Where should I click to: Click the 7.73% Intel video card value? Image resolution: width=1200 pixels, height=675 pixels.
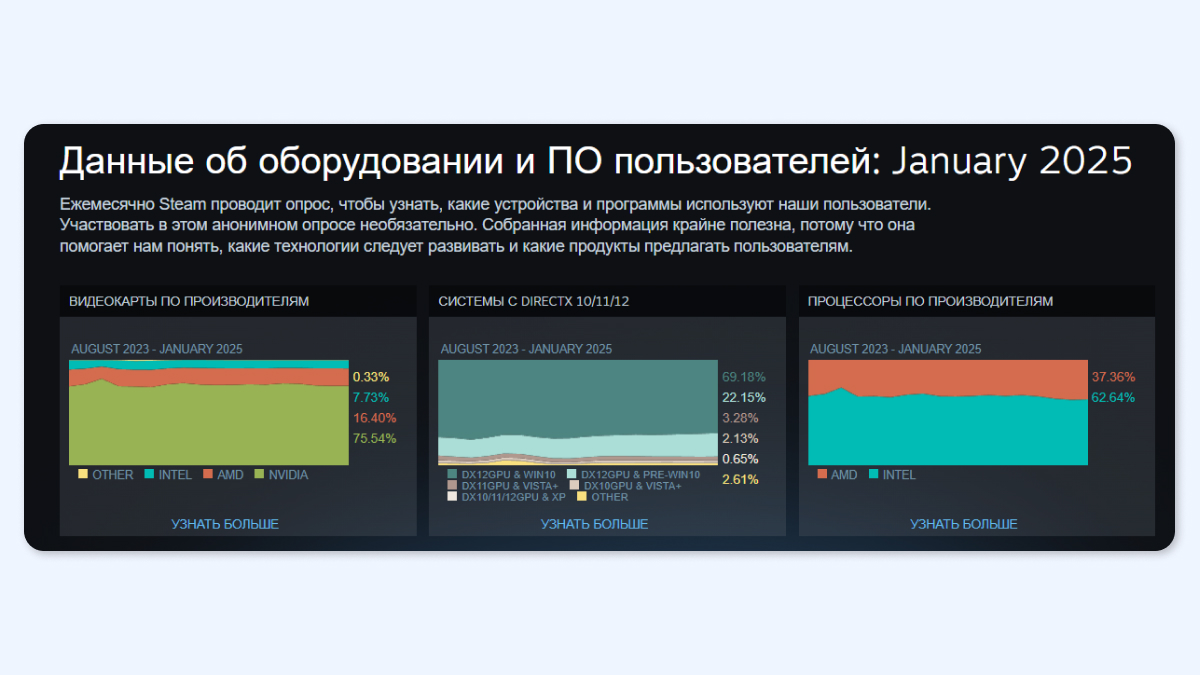[371, 397]
